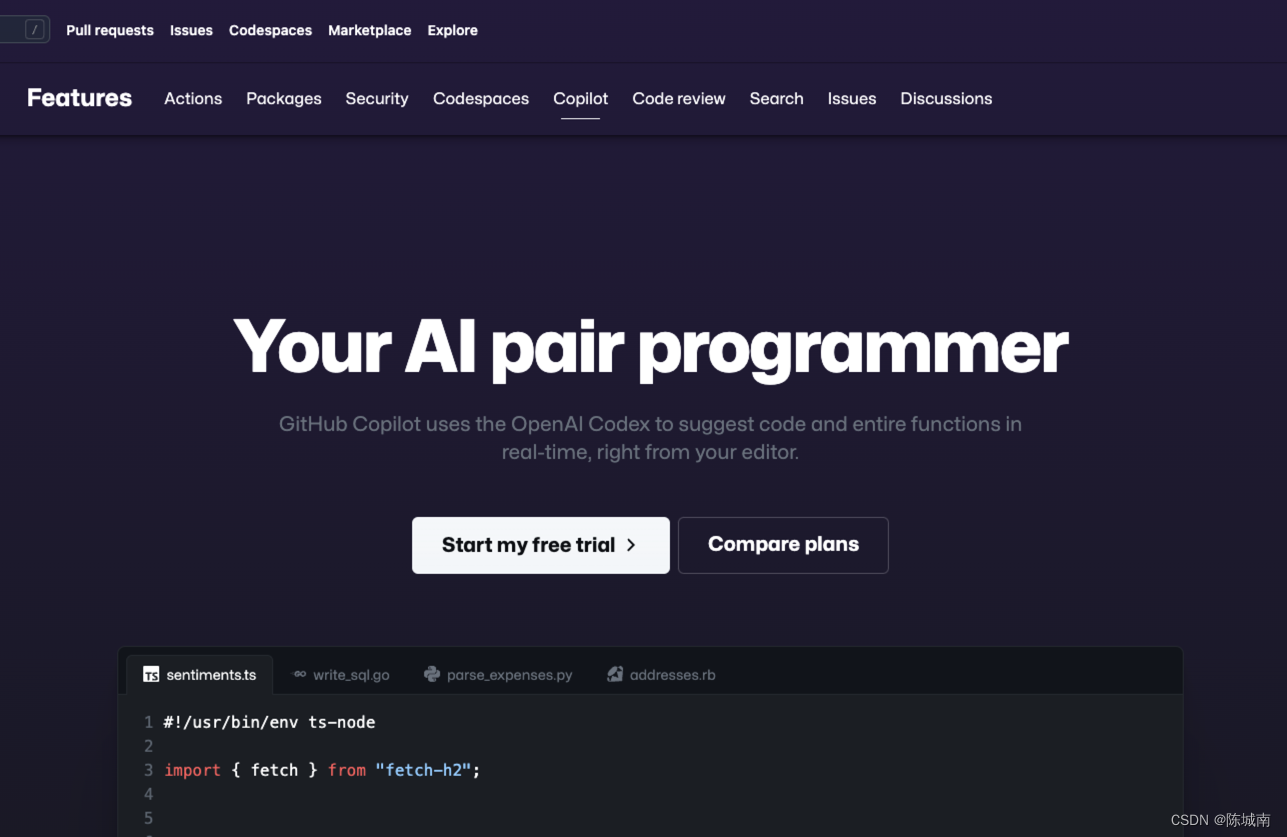1287x837 pixels.
Task: Click the "fetch-h2" string in code
Action: click(x=424, y=770)
